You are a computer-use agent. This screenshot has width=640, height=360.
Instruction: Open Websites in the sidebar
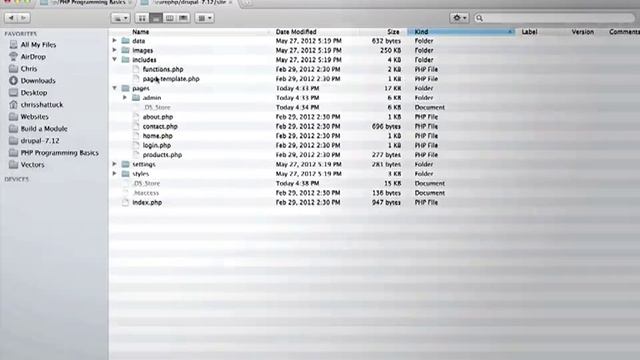pyautogui.click(x=34, y=117)
